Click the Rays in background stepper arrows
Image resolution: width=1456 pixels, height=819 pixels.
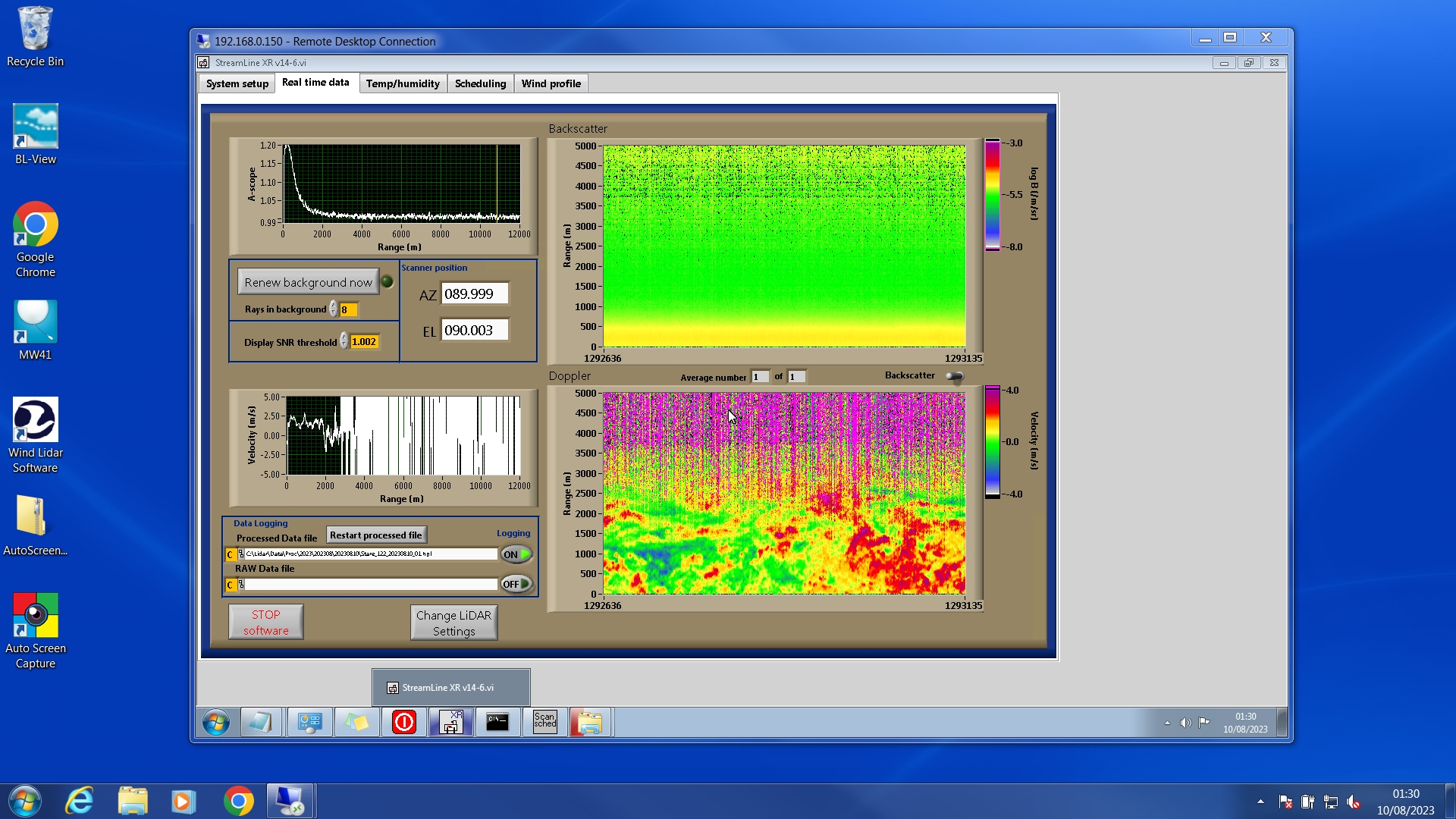click(333, 309)
